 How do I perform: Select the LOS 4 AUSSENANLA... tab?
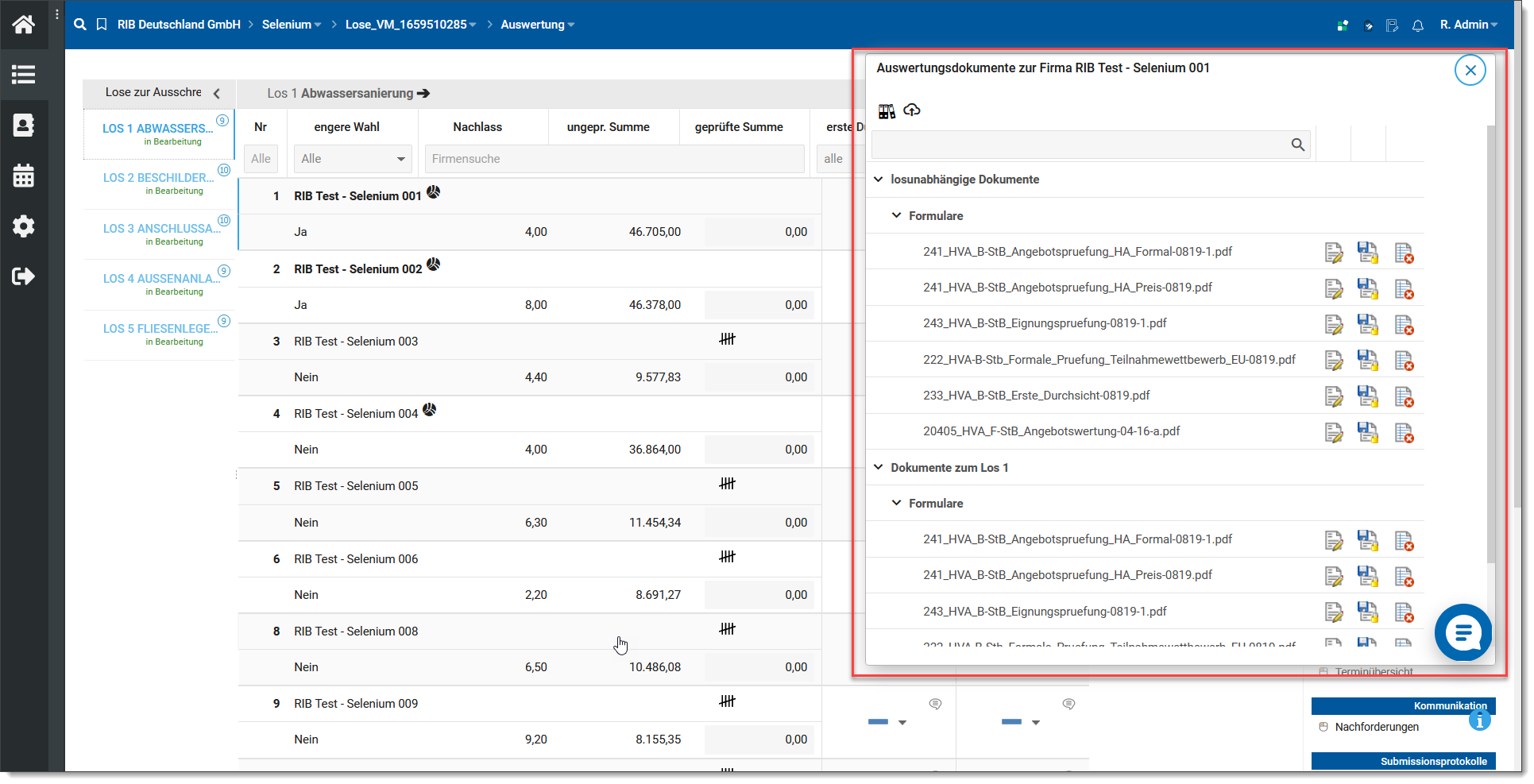pos(160,284)
